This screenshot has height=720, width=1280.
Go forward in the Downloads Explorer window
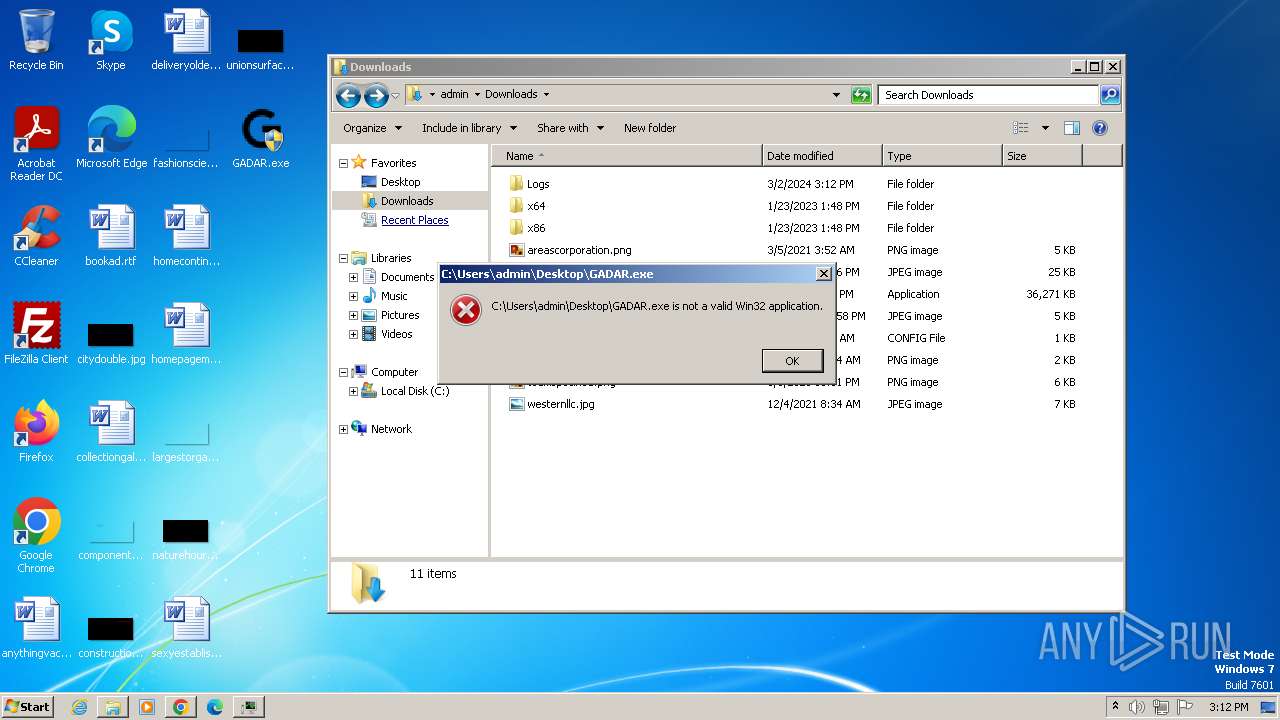376,95
